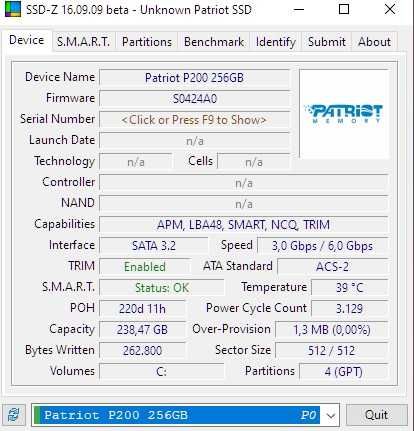Switch to the Device tab
414x431 pixels.
click(x=27, y=40)
